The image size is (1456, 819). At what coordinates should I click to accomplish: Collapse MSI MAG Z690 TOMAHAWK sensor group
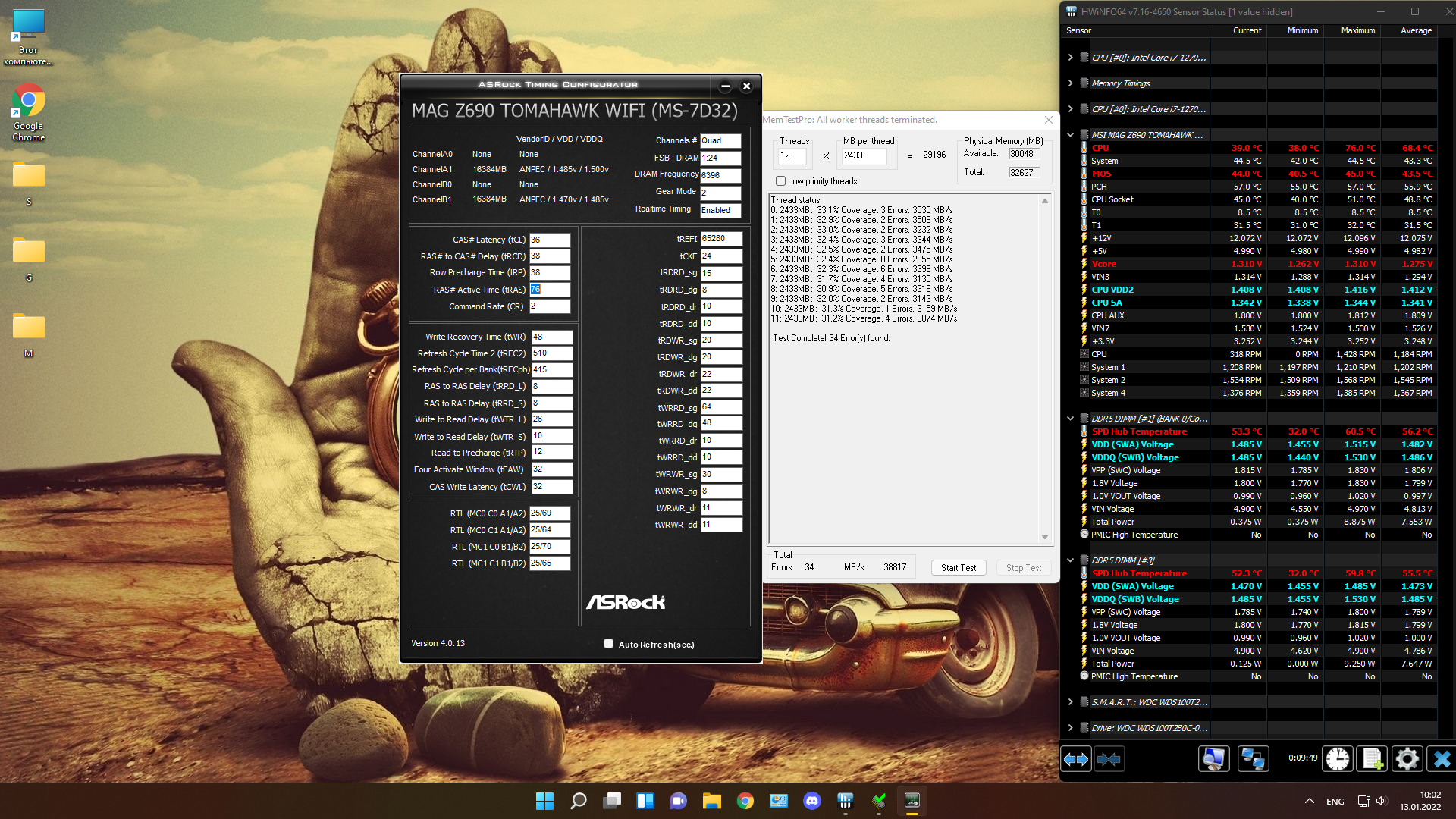(1070, 135)
